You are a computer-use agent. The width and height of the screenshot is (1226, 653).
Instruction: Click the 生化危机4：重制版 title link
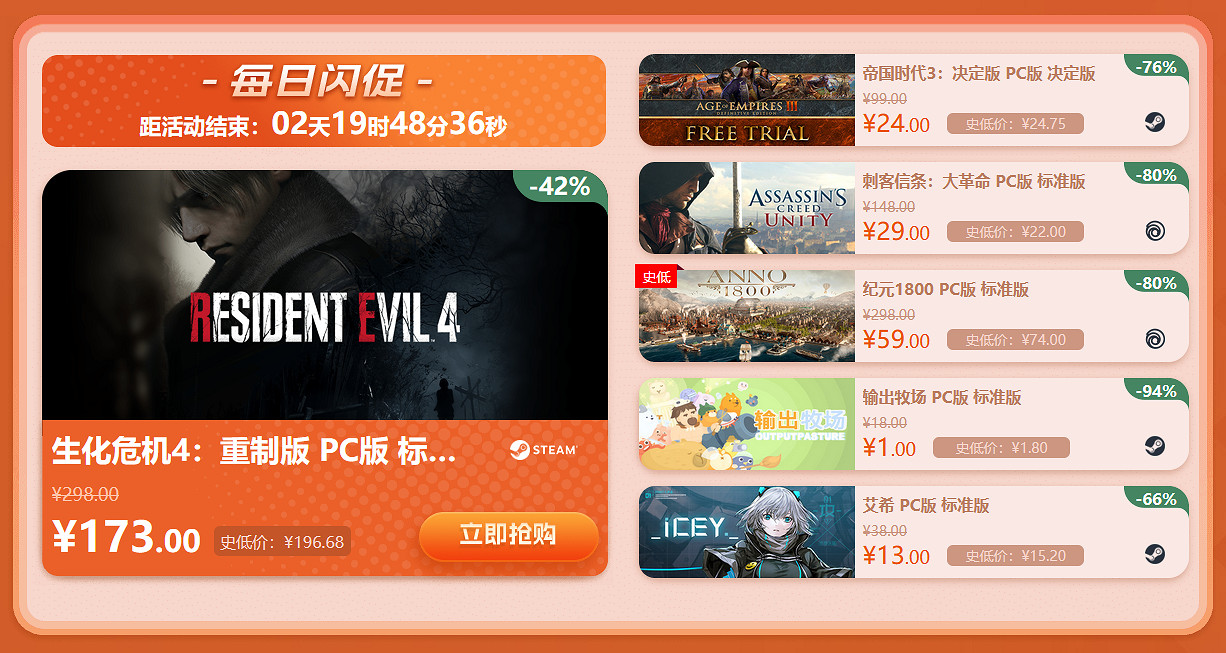click(x=254, y=451)
